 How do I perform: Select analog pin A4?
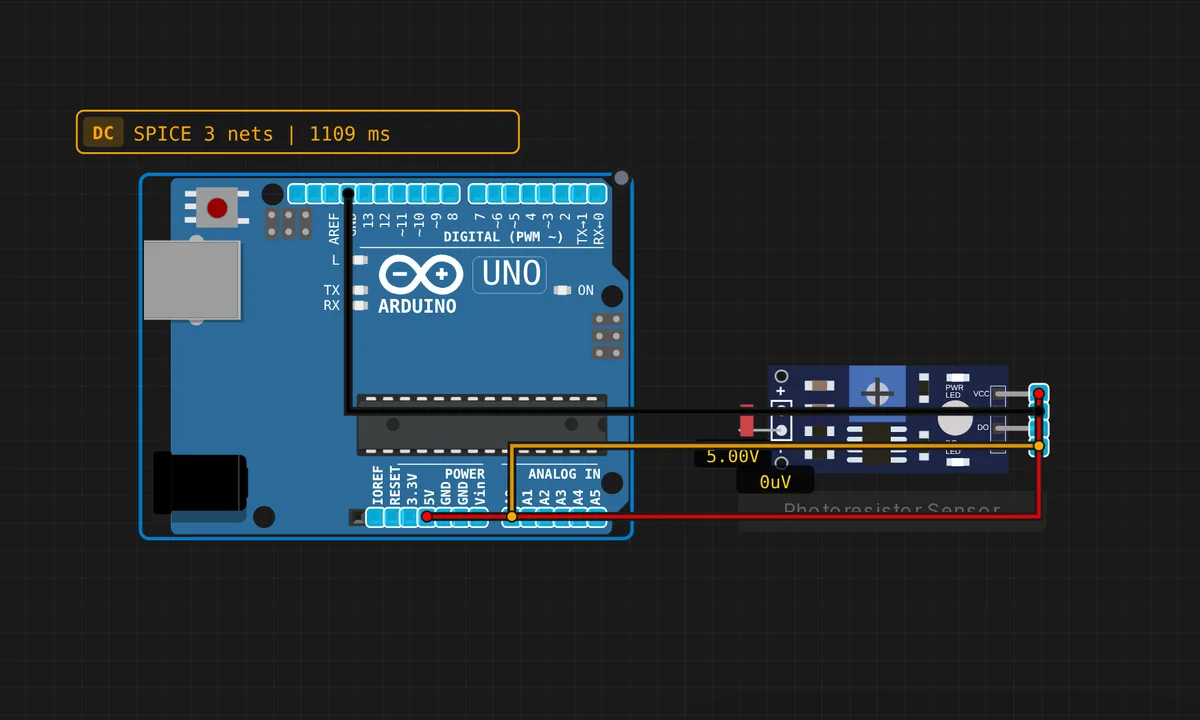pyautogui.click(x=579, y=517)
